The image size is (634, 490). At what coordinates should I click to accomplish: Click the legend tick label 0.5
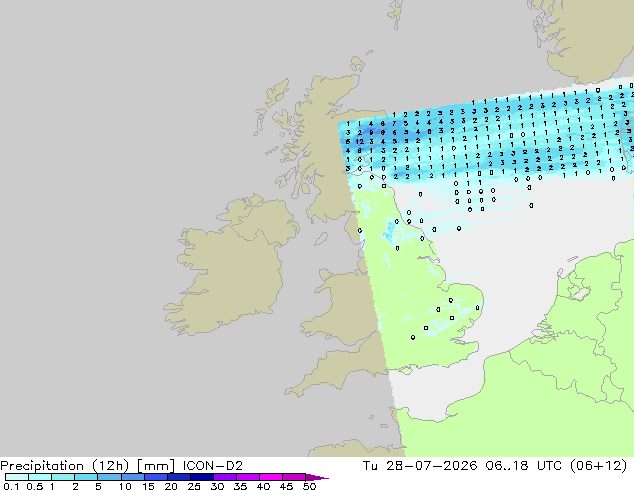(x=35, y=486)
